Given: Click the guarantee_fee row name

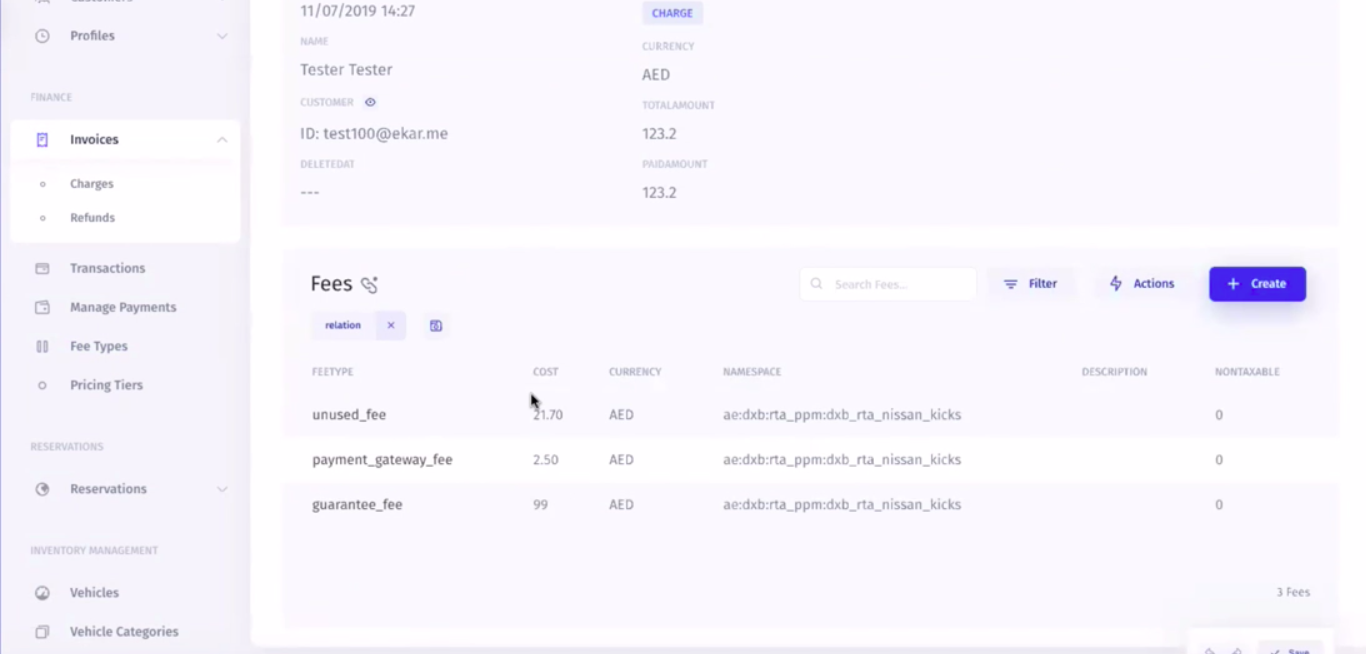Looking at the screenshot, I should coord(357,505).
